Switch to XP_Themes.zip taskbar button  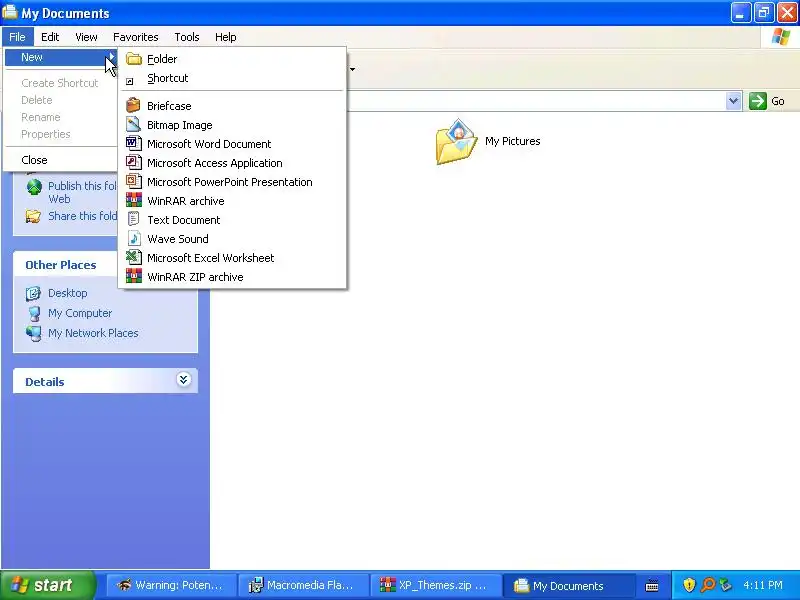click(436, 585)
